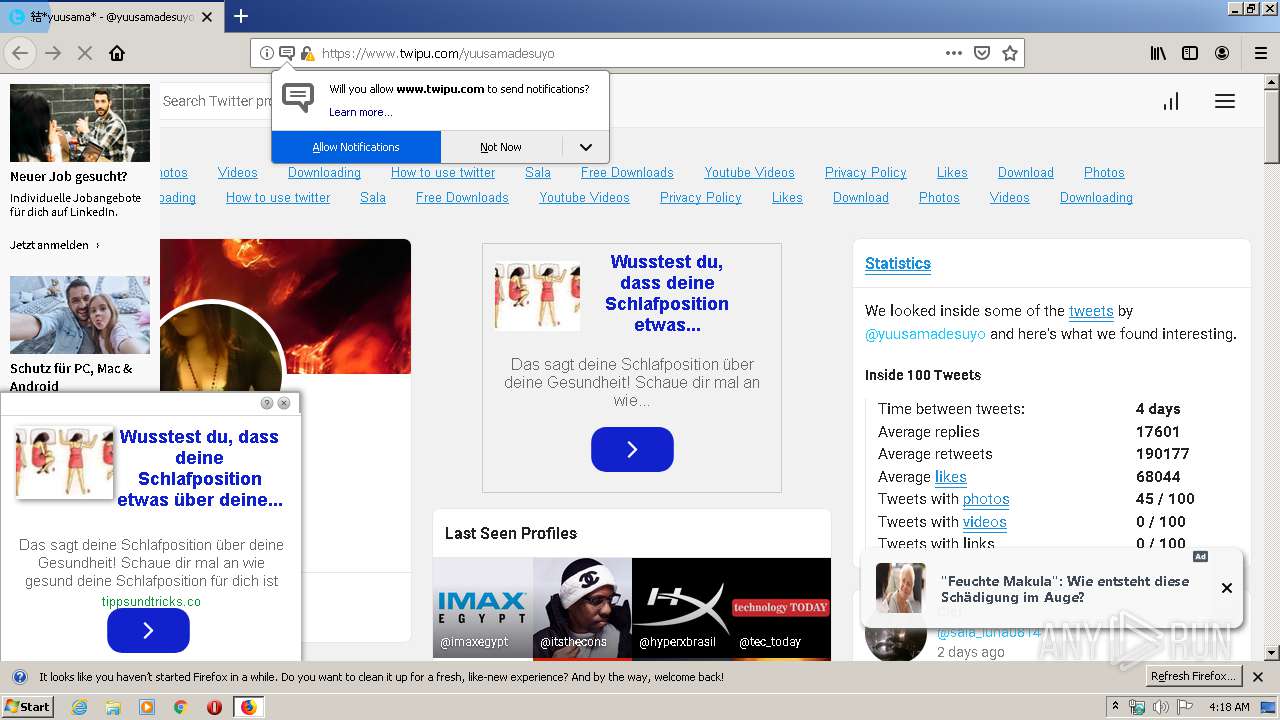Click the notification permission icon in address bar
The height and width of the screenshot is (720, 1280).
[286, 53]
